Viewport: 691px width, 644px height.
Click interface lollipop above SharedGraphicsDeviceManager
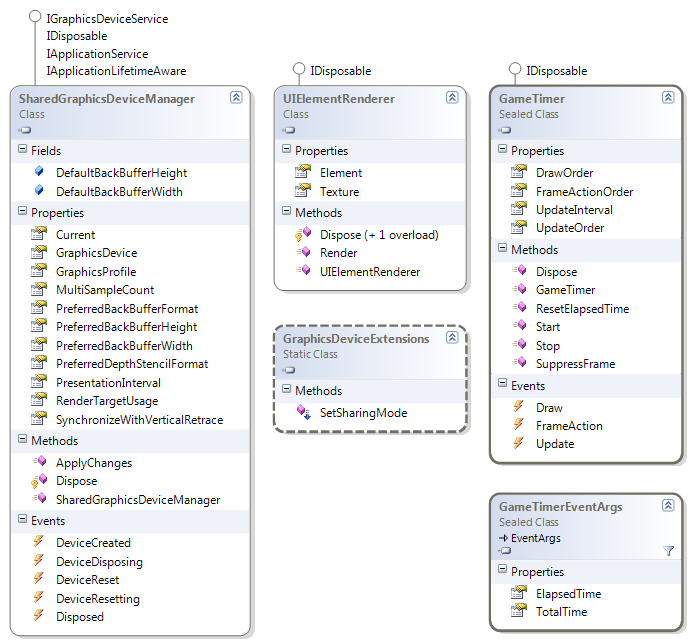coord(35,17)
